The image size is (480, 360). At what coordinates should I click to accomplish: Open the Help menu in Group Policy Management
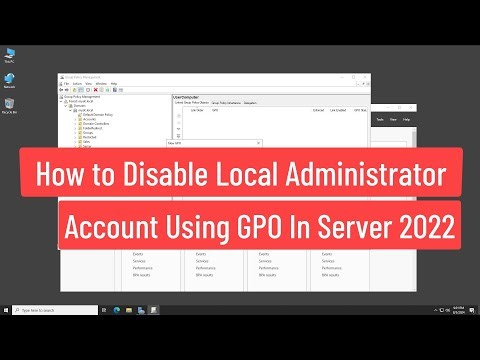coord(114,84)
